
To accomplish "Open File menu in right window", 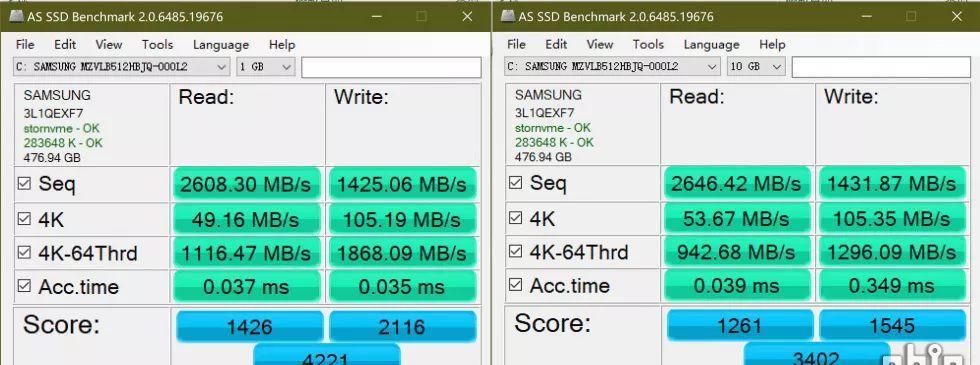I will point(516,44).
